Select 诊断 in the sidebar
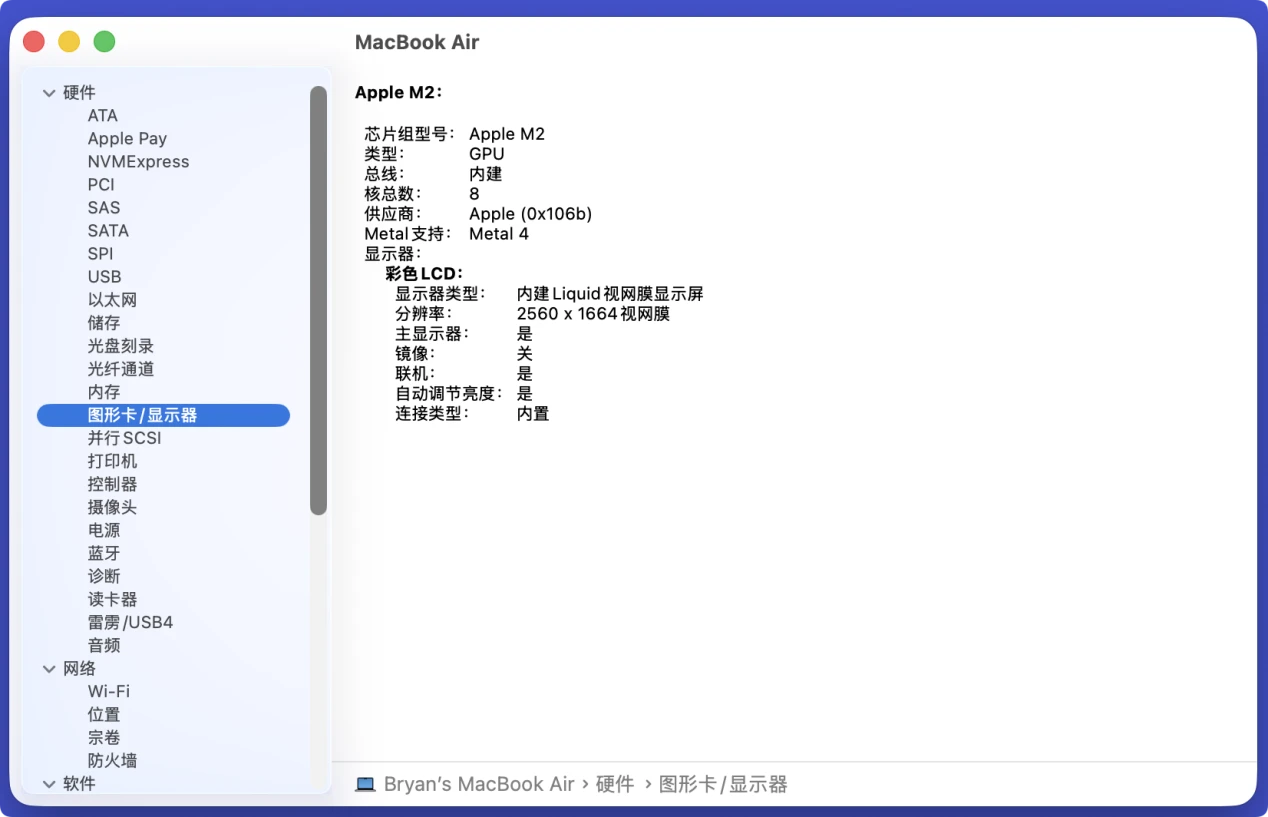1268x817 pixels. pos(104,576)
